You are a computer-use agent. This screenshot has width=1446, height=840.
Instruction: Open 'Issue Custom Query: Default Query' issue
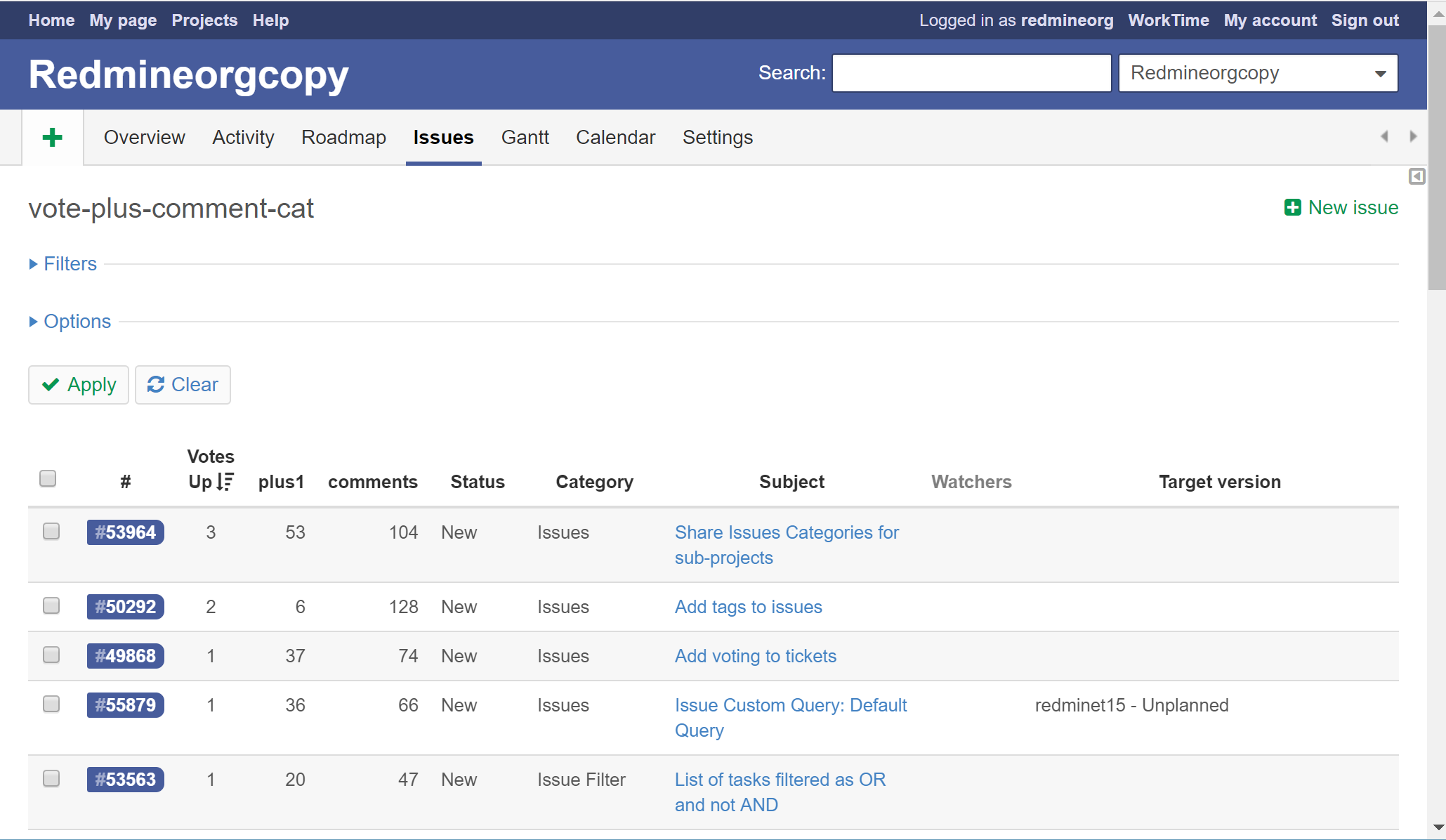[791, 718]
